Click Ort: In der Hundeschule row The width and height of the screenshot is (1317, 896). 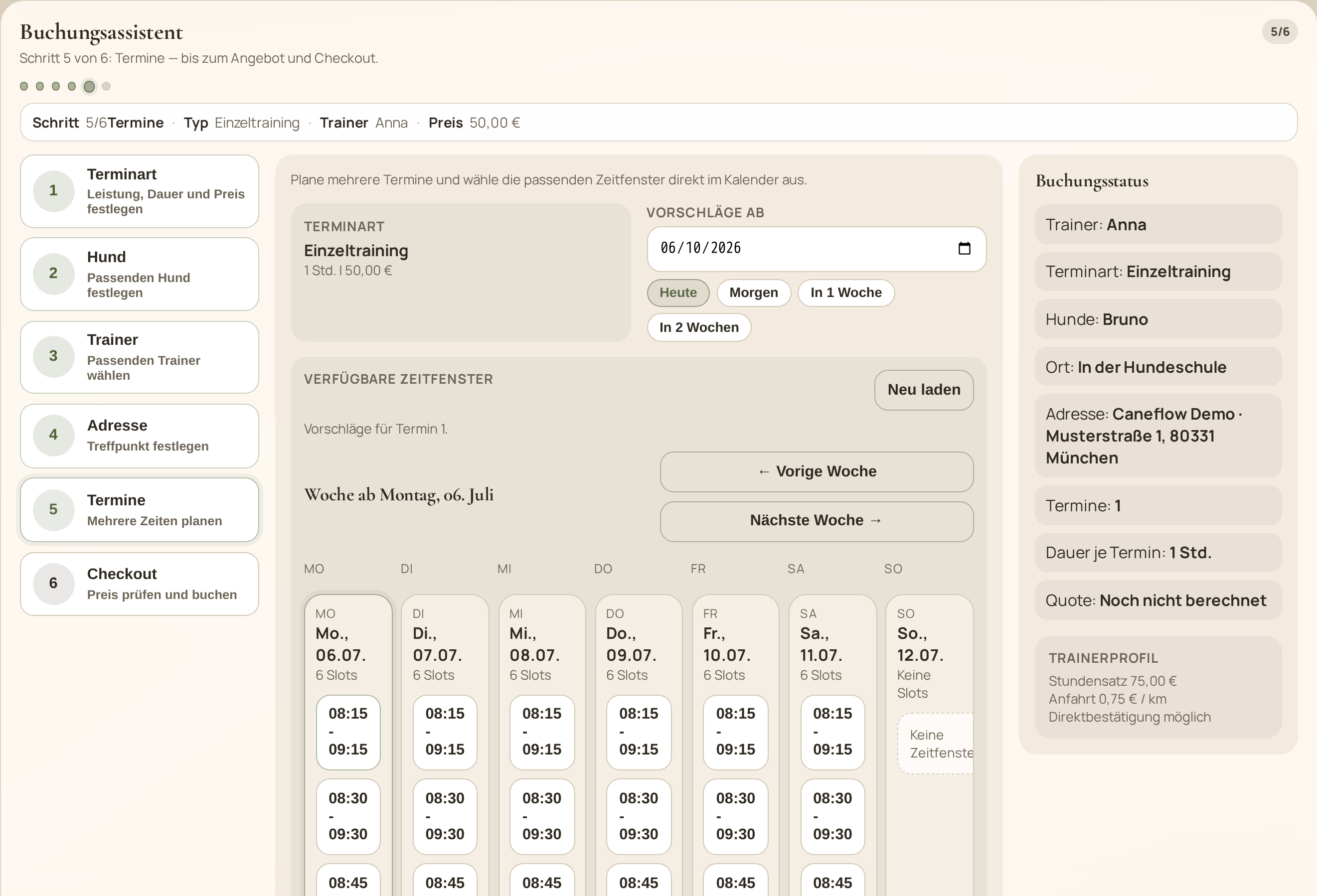[x=1158, y=367]
